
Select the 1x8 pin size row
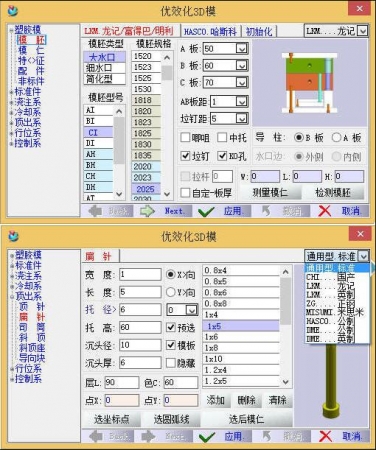tap(241, 348)
